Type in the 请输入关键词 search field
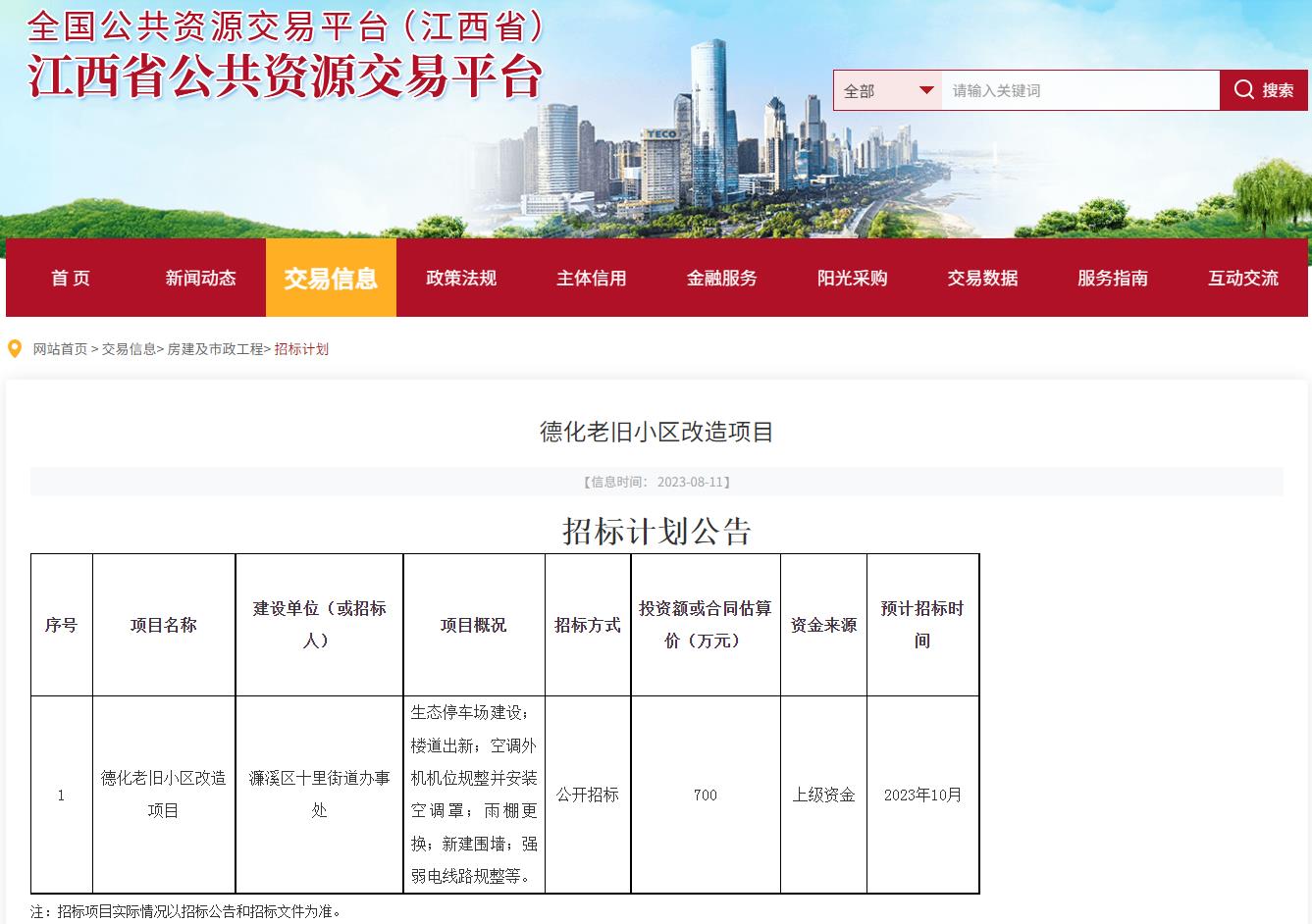This screenshot has width=1312, height=924. 1079,90
